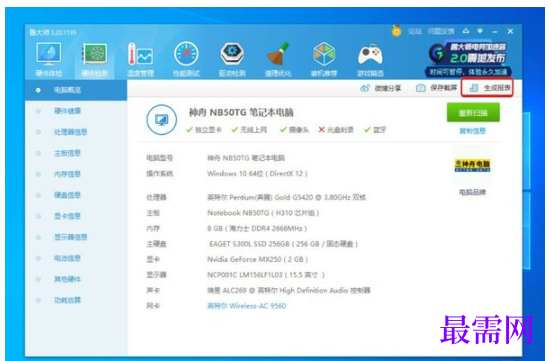Click the circular computer overview icon
This screenshot has width=552, height=361.
[x=162, y=120]
